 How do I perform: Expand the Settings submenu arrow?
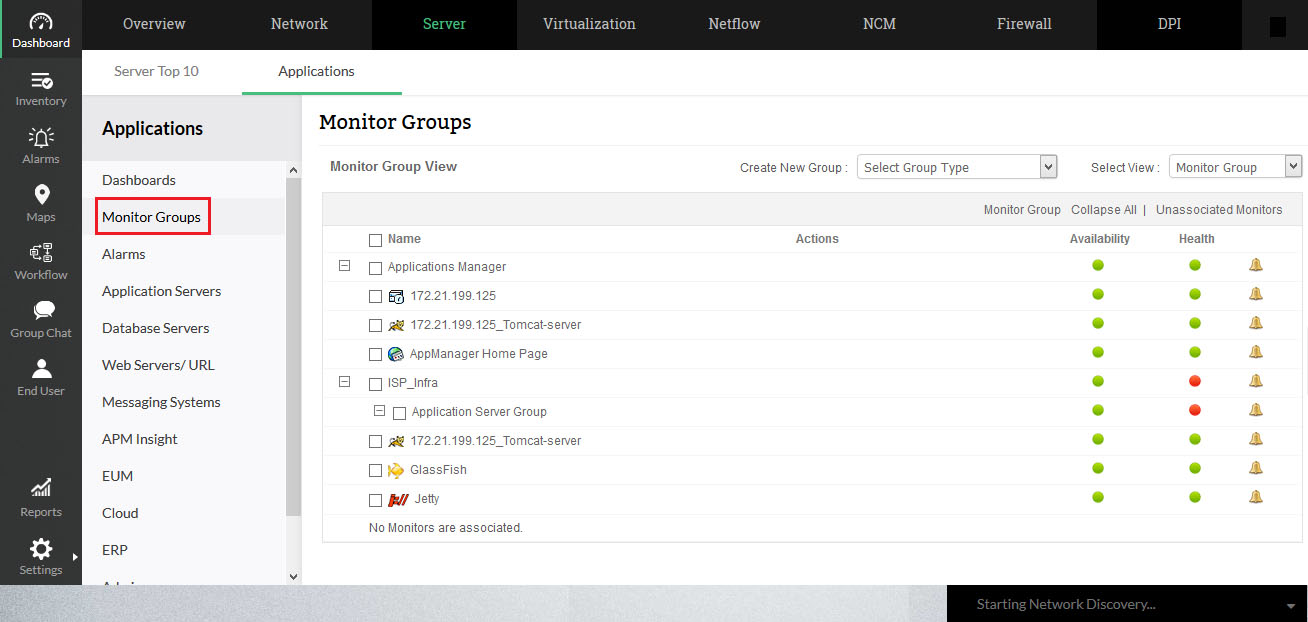click(x=75, y=557)
